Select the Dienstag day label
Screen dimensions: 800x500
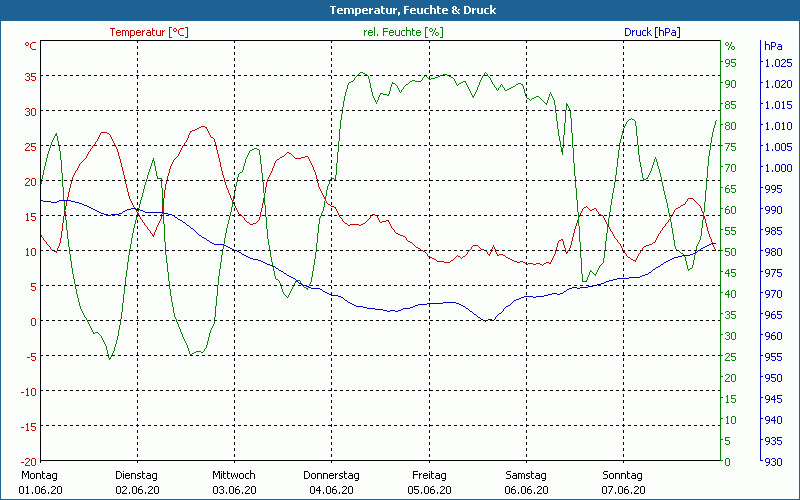[137, 475]
